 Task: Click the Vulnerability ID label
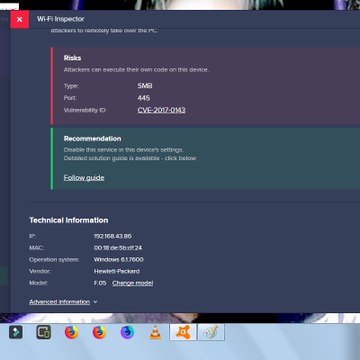(x=85, y=110)
